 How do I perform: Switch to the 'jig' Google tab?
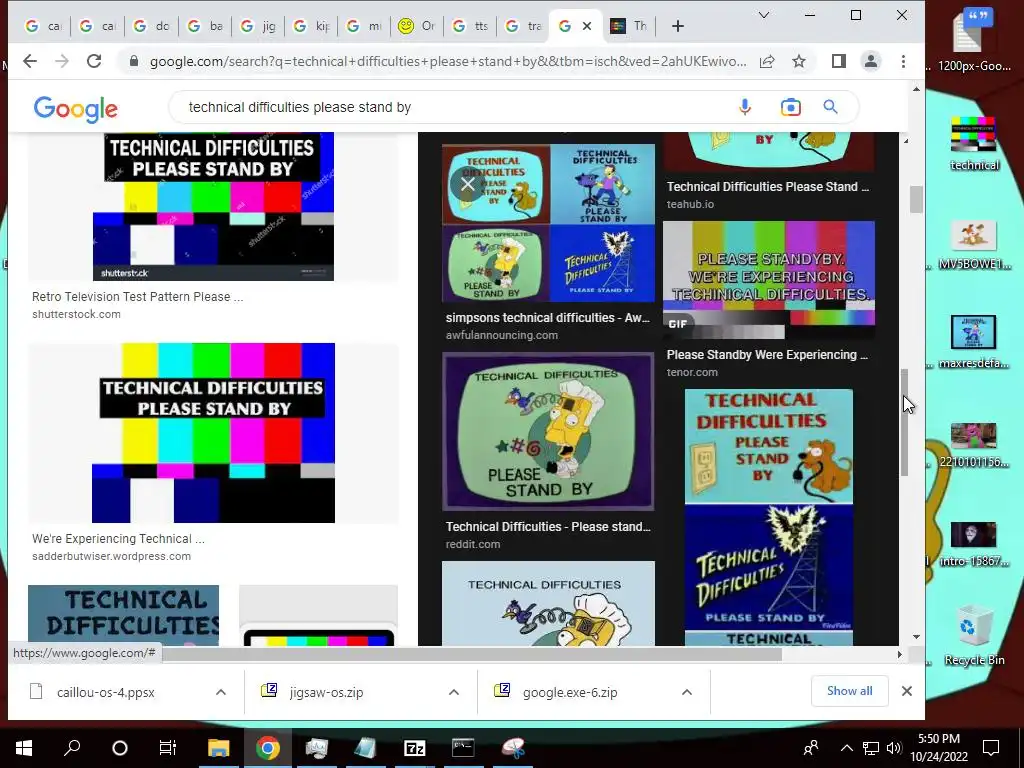(258, 26)
